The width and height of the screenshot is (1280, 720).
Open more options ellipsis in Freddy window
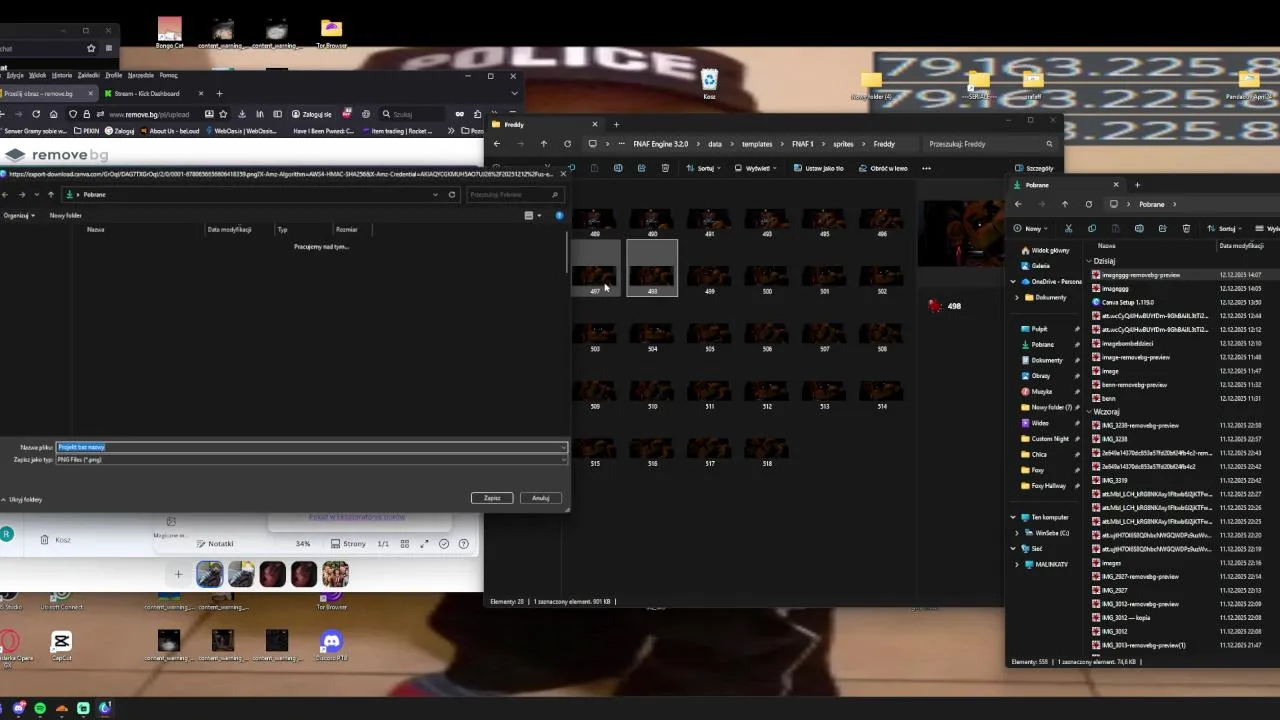tap(926, 168)
